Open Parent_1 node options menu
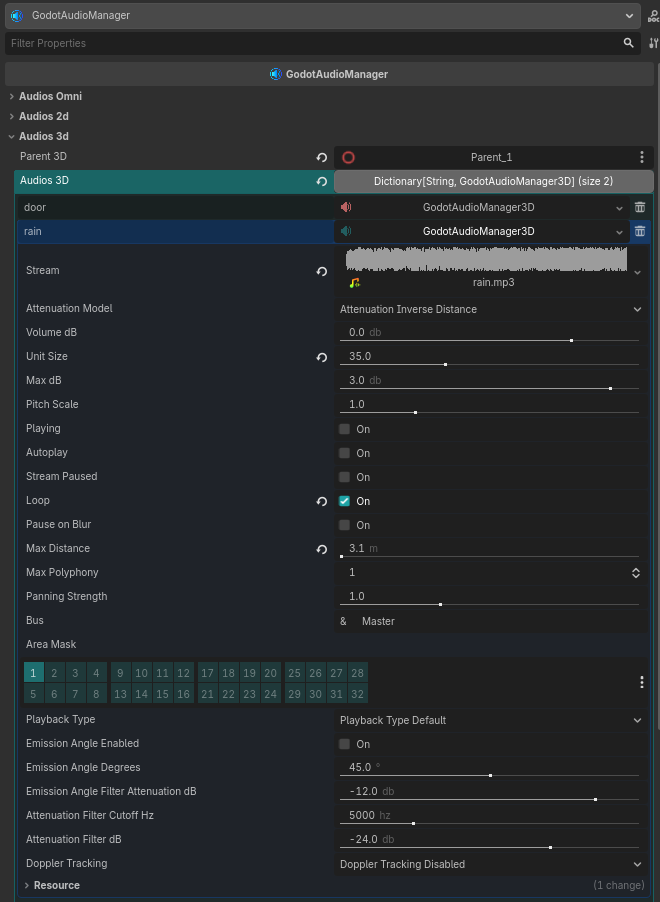 (642, 157)
